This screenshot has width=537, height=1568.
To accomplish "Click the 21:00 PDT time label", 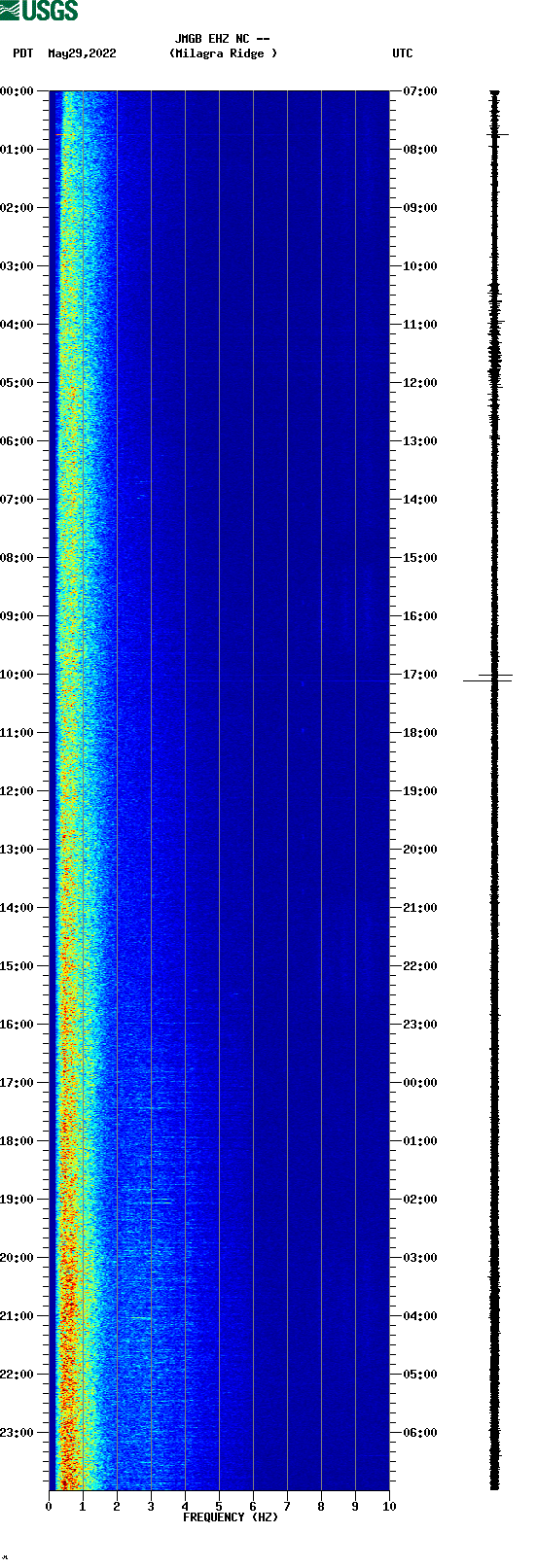I will [18, 1316].
